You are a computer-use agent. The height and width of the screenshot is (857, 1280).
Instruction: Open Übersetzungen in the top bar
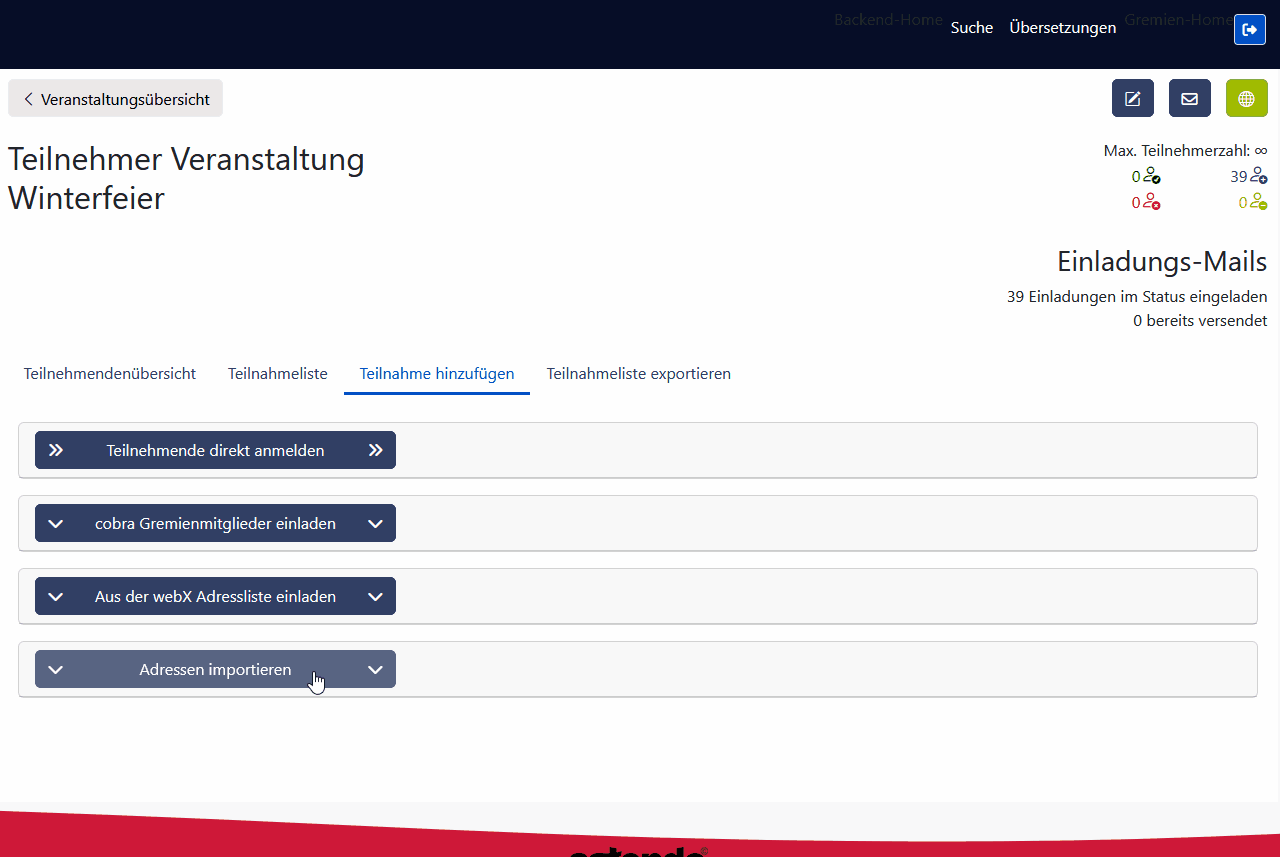[1062, 27]
